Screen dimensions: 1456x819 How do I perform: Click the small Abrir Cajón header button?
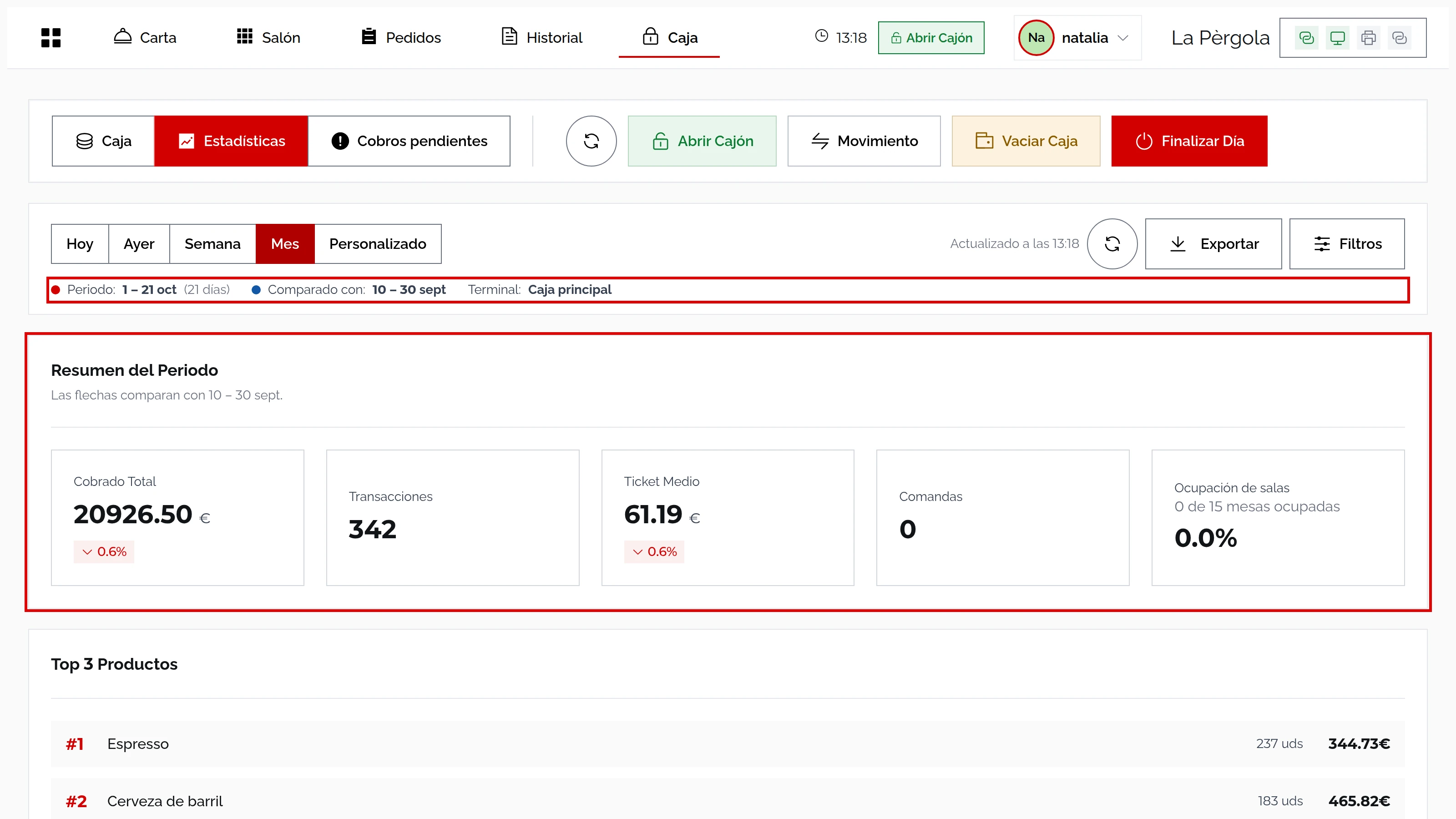(x=931, y=38)
